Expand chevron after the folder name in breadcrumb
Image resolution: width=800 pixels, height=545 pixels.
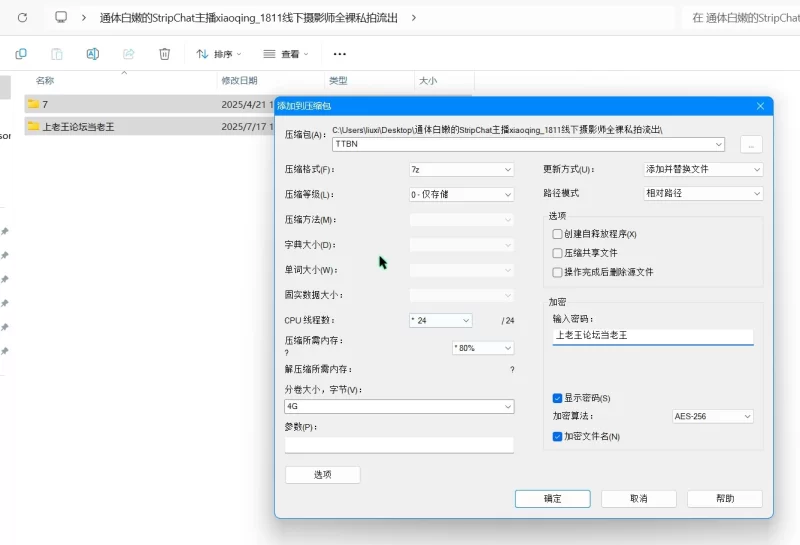coord(414,18)
